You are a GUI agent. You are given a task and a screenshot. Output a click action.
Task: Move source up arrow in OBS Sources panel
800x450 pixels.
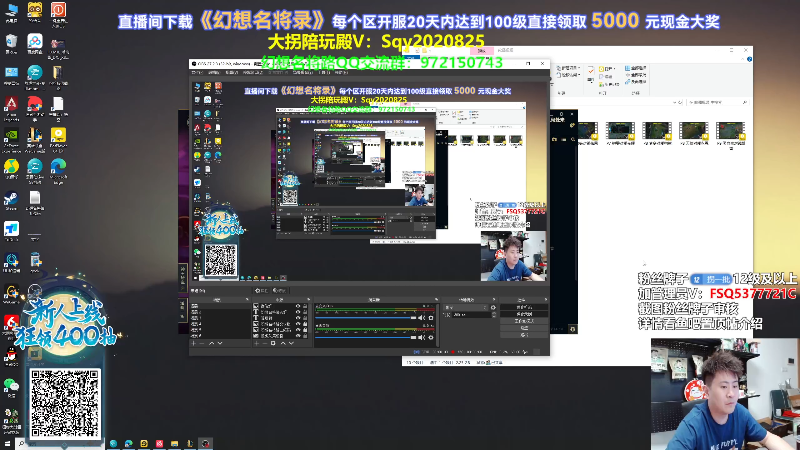[283, 343]
